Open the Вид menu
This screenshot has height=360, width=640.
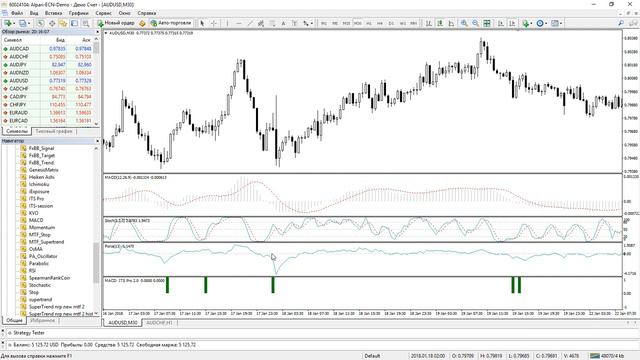click(x=34, y=13)
